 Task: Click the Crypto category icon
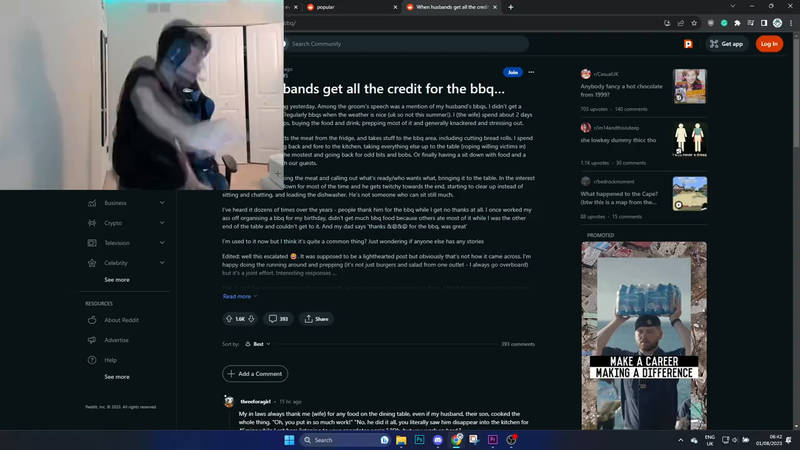(92, 223)
